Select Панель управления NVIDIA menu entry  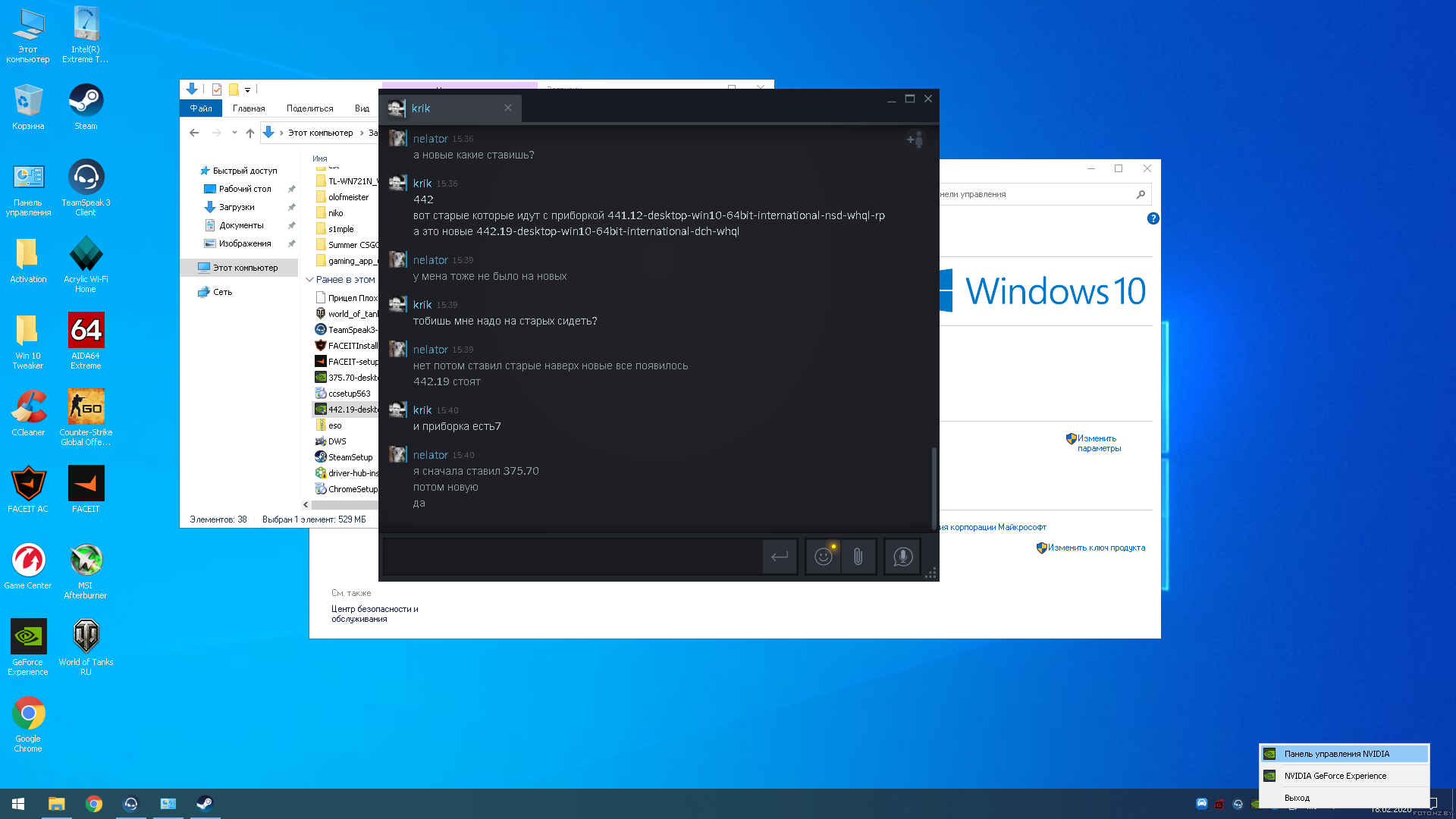1344,754
